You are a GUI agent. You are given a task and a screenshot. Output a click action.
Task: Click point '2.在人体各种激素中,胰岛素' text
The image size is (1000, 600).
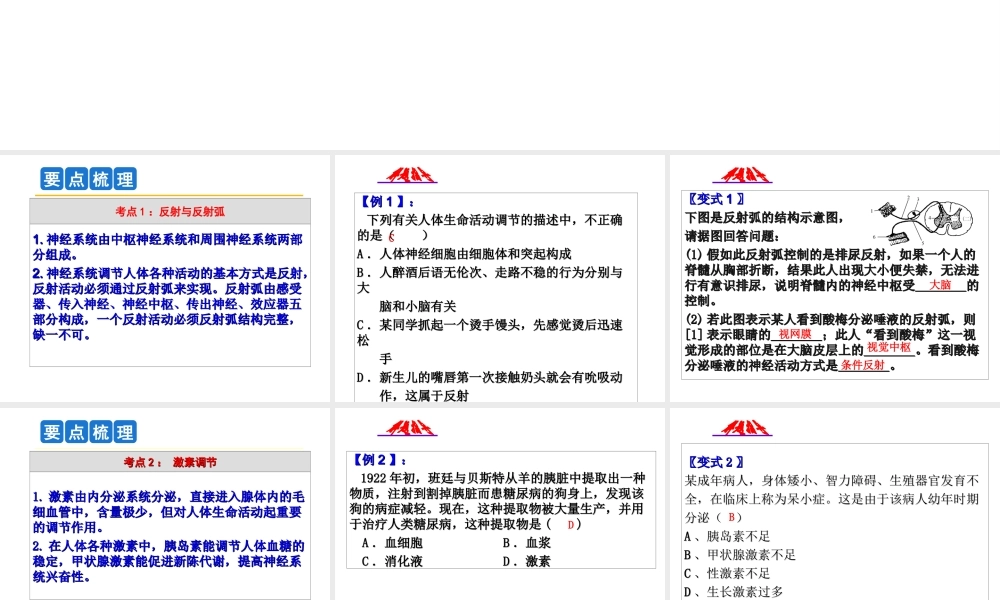point(168,561)
